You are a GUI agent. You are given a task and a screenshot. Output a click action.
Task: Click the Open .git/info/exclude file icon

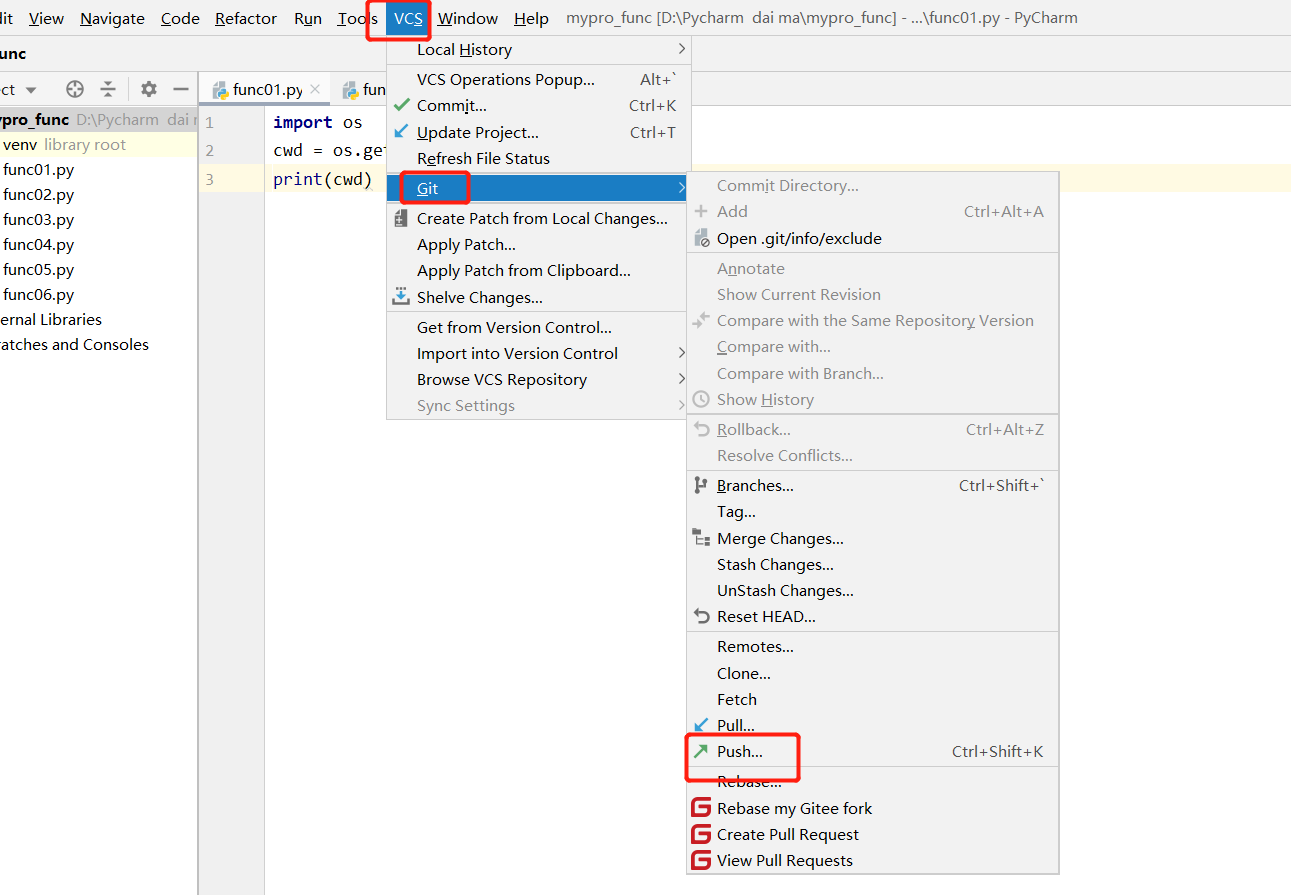click(701, 238)
